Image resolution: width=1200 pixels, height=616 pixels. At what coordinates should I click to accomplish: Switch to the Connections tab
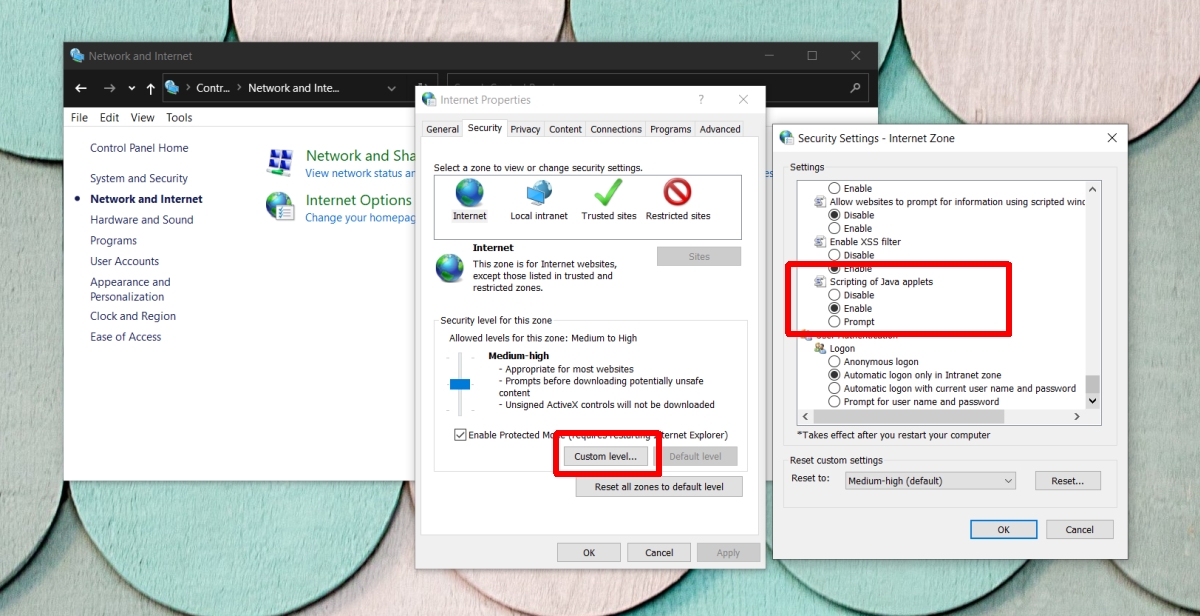[616, 129]
